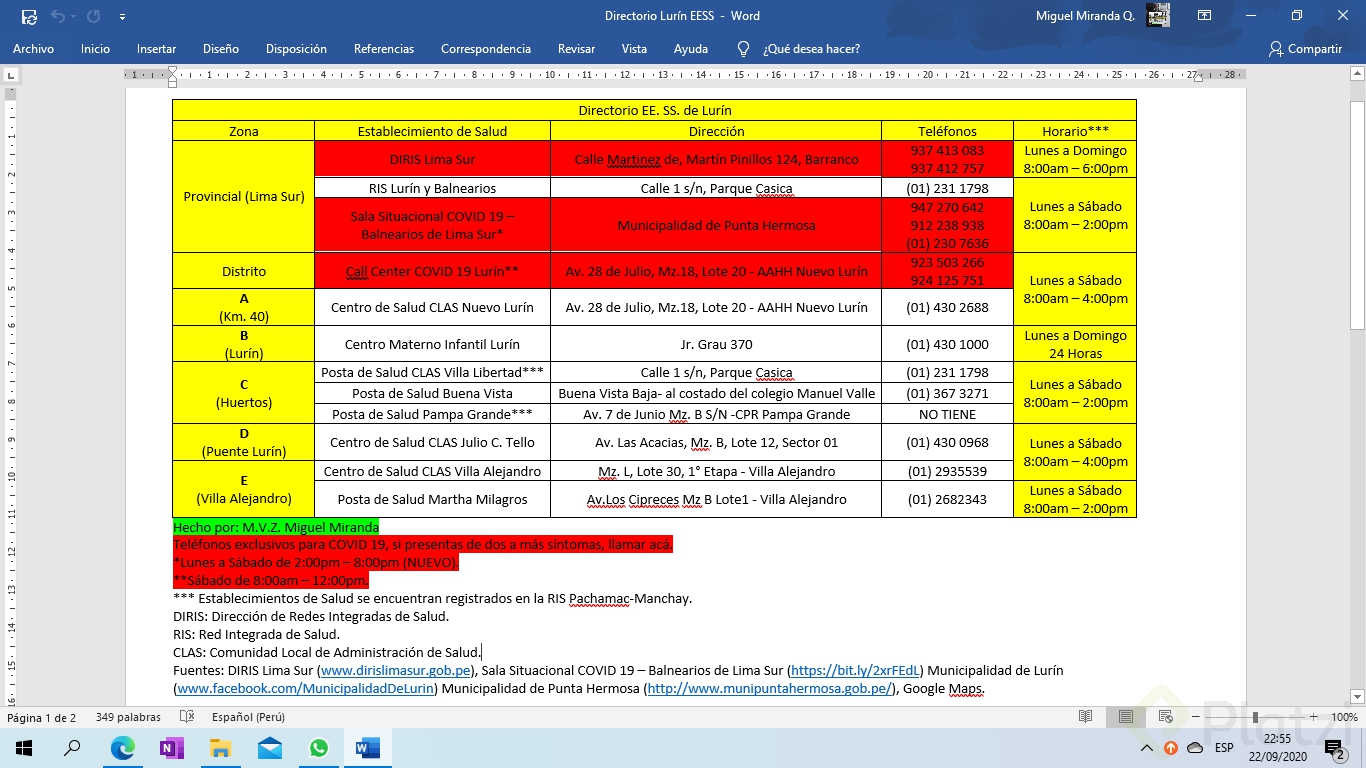Open the Revisar tab

click(x=576, y=49)
